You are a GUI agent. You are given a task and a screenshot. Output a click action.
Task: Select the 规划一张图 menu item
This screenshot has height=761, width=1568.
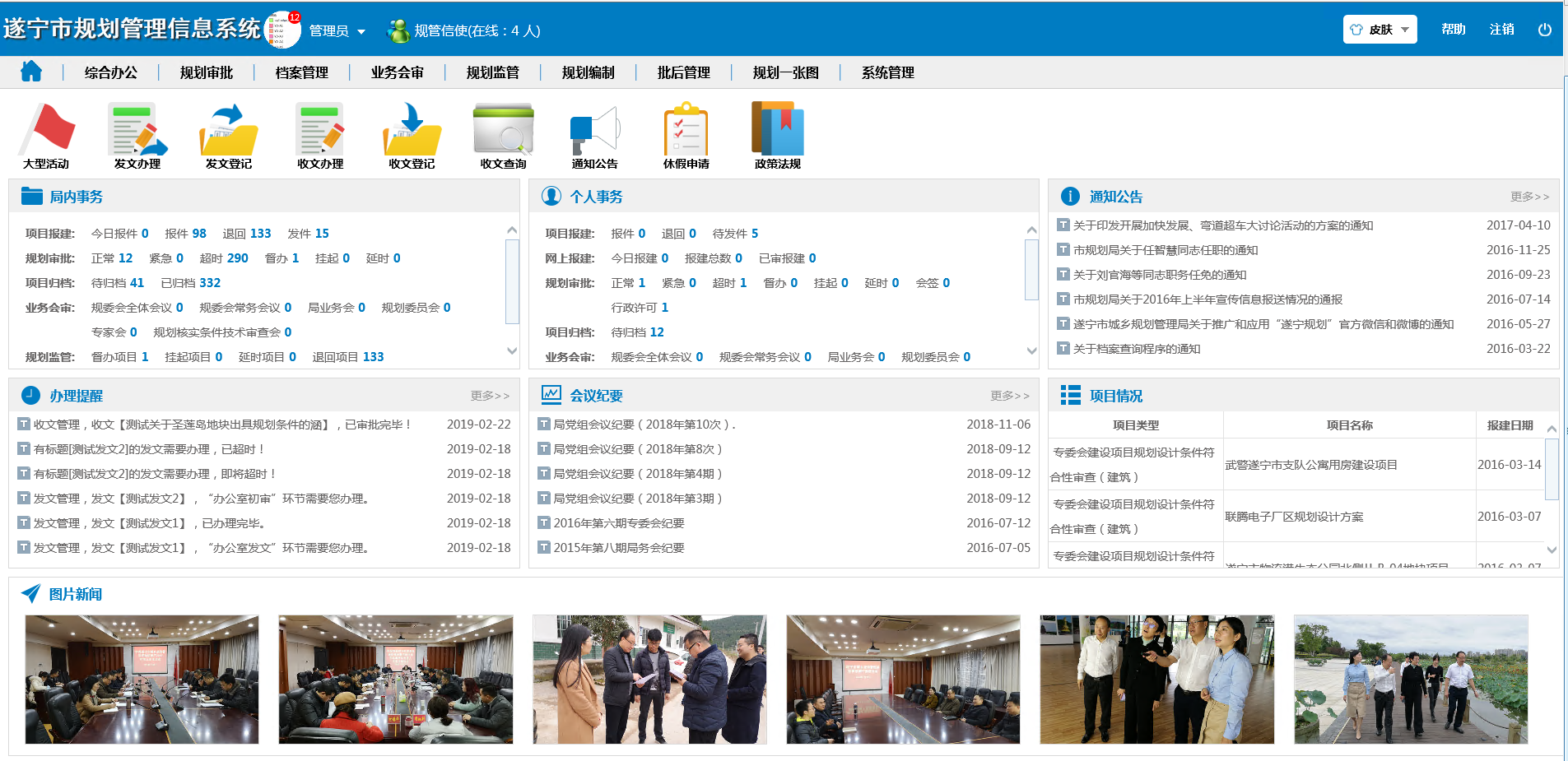[785, 73]
